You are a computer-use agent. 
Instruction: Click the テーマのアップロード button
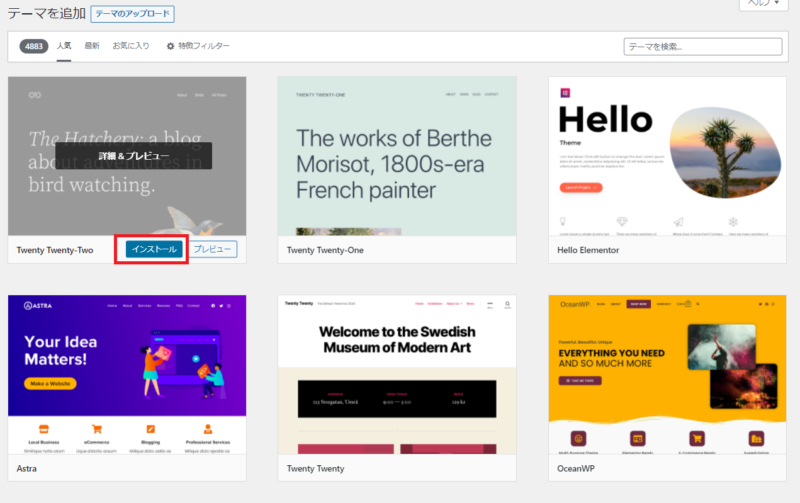point(132,14)
